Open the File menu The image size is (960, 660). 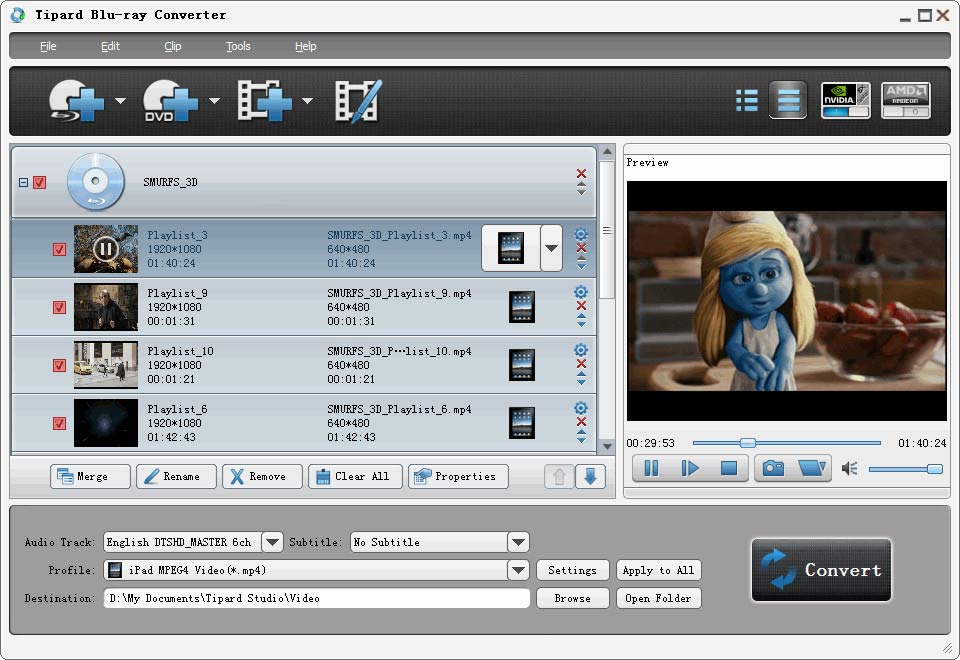pos(48,46)
